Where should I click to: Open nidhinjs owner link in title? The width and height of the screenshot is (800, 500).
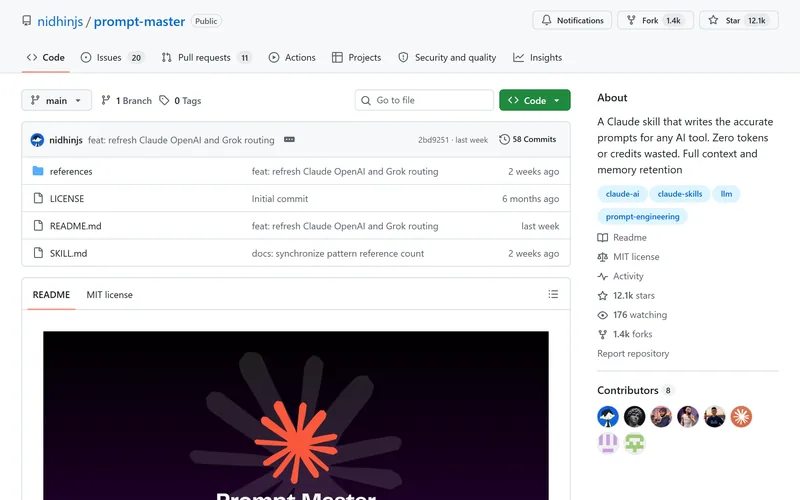click(x=60, y=21)
